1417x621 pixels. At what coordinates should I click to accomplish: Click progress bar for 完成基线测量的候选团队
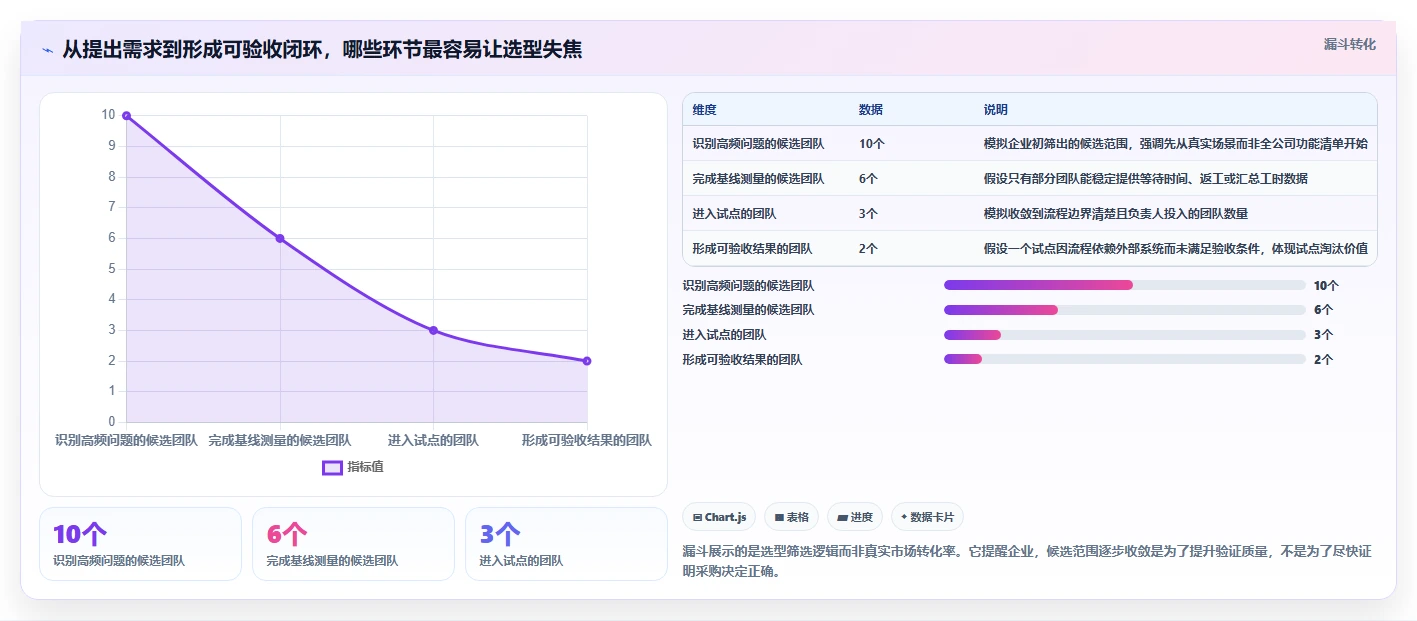click(1125, 310)
